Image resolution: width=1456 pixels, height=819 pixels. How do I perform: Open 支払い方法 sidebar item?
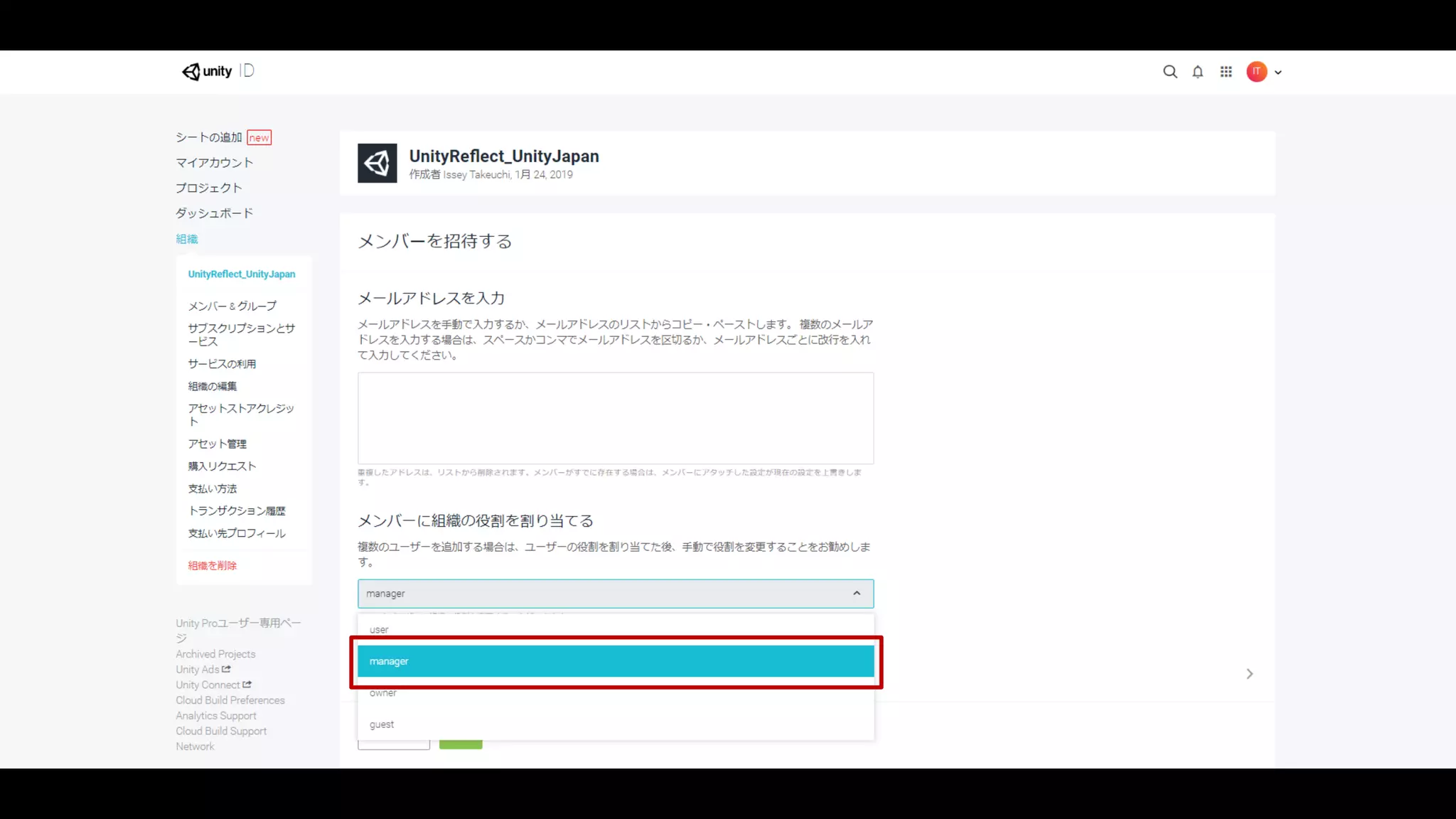(212, 489)
